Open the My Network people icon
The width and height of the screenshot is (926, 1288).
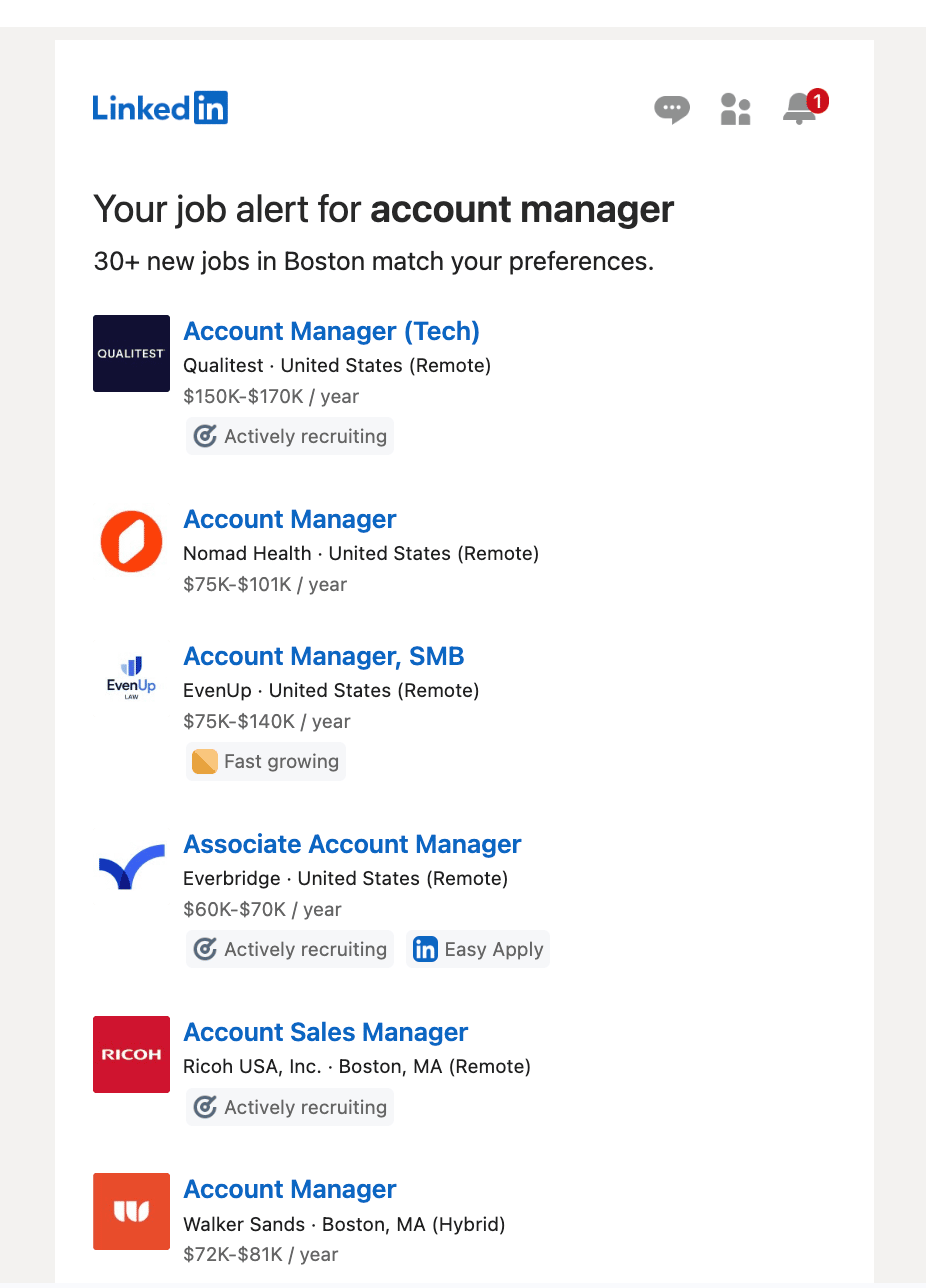tap(735, 109)
